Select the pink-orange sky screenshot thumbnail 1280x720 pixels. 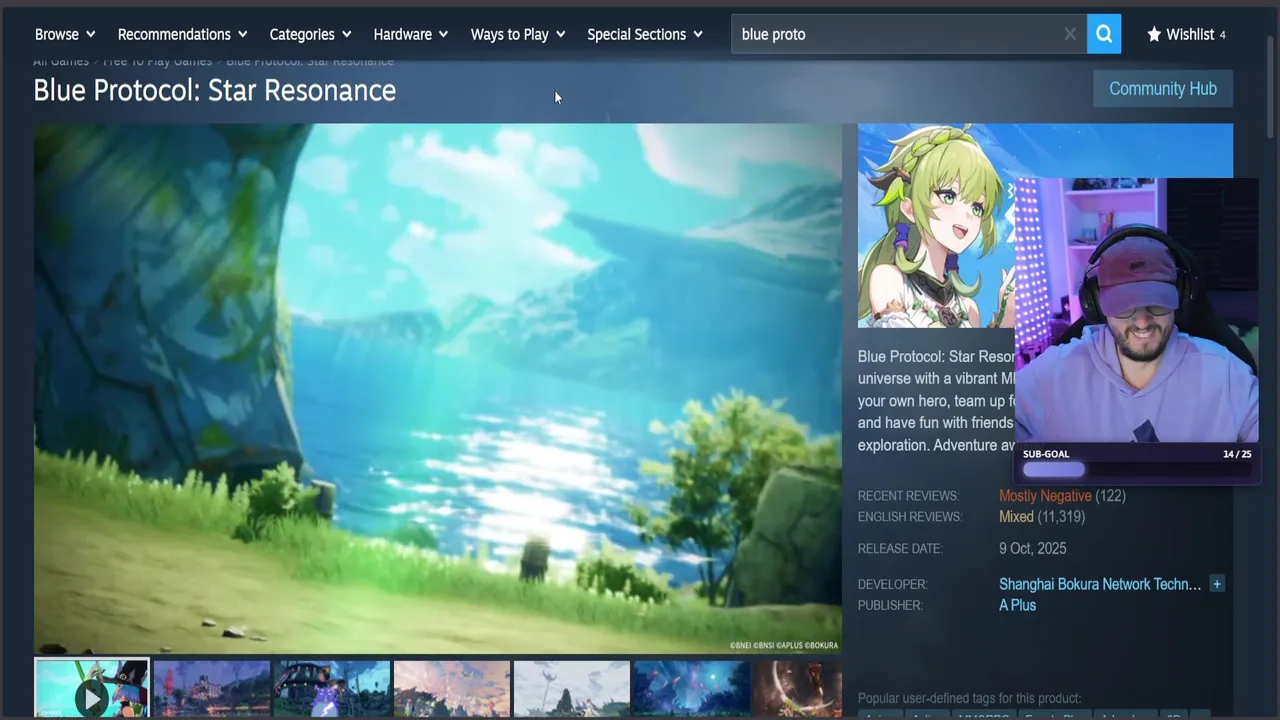452,688
